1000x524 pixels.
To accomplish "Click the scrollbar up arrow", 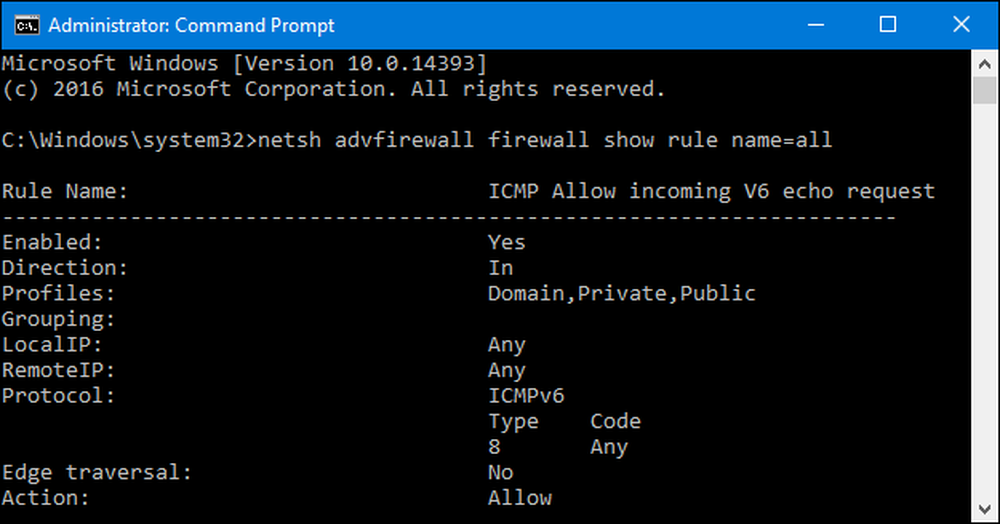I will tap(985, 64).
